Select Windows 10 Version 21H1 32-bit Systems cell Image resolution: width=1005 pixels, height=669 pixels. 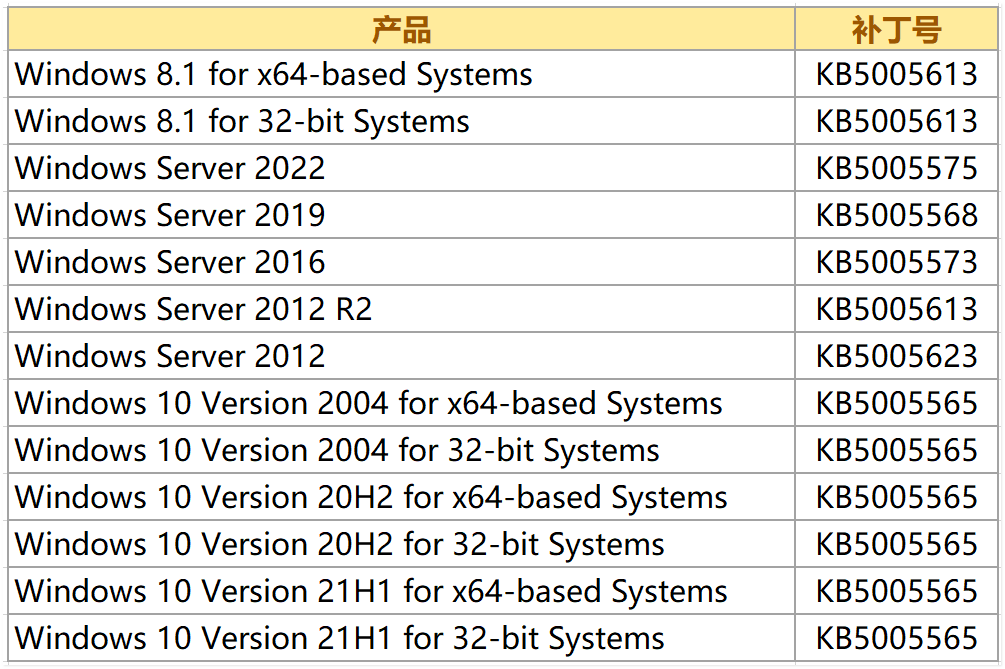(x=340, y=638)
